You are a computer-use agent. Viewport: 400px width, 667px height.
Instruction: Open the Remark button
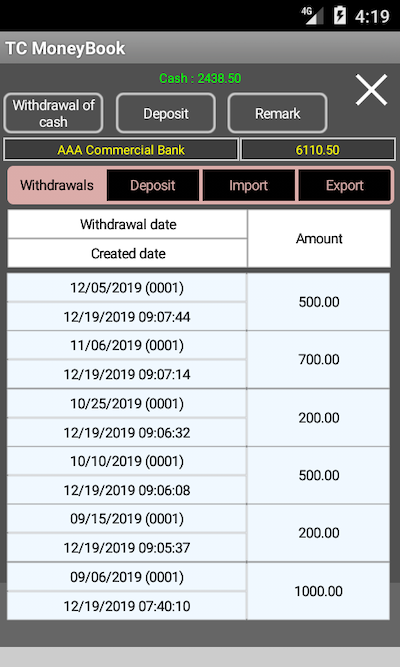pos(277,114)
